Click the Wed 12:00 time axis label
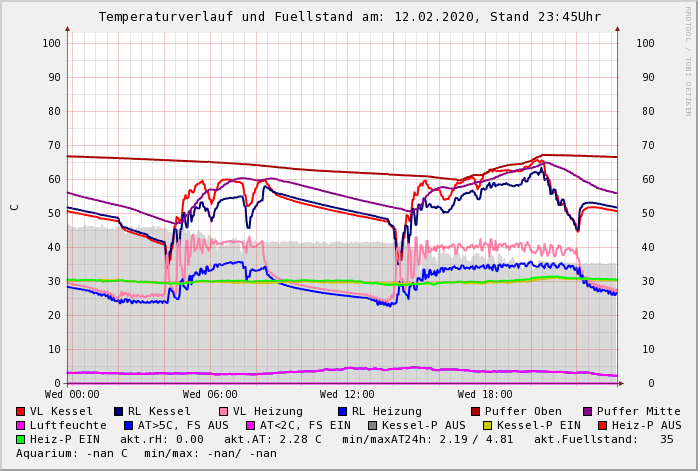 (x=347, y=395)
